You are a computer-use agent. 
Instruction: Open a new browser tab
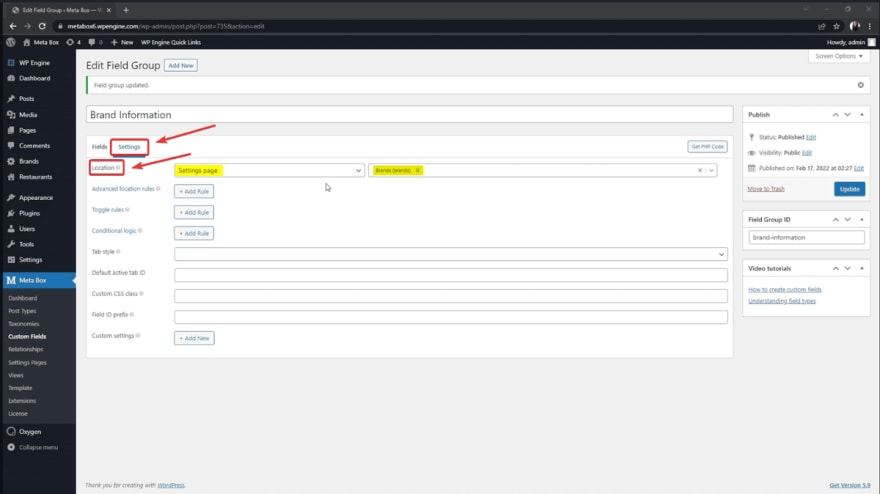click(x=126, y=10)
